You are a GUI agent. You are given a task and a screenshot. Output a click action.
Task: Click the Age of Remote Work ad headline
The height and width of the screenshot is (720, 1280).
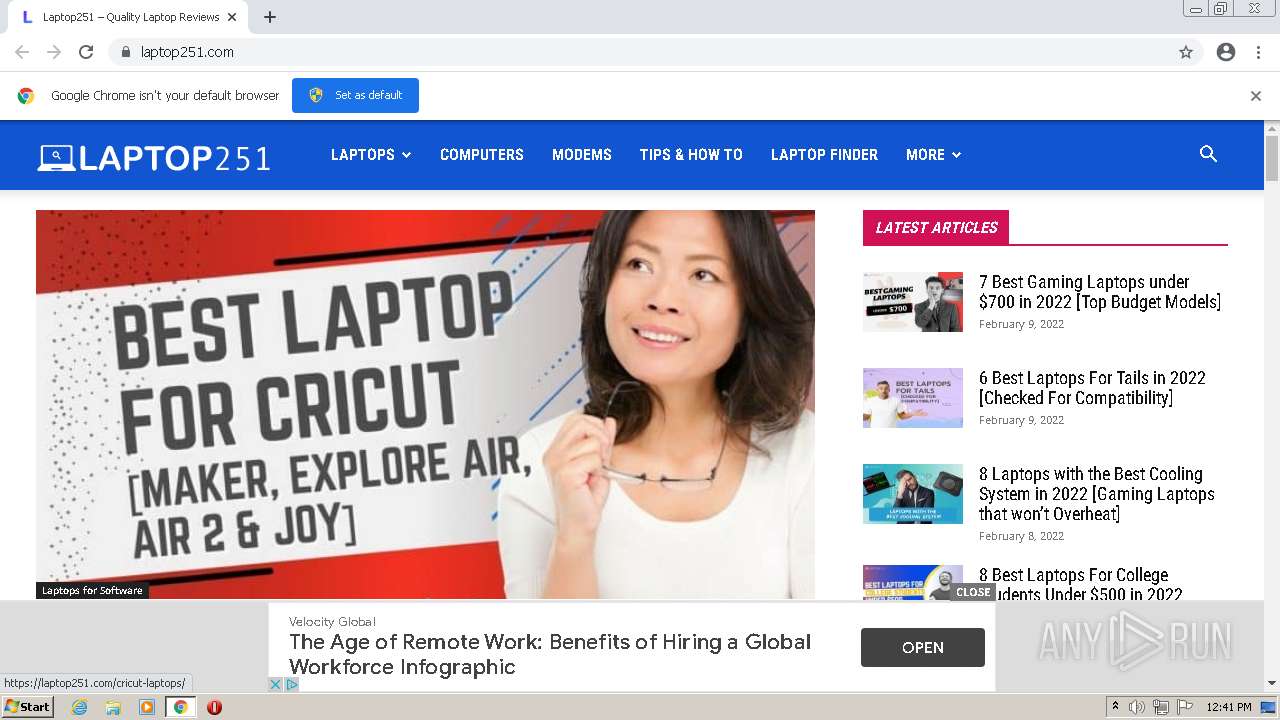550,654
